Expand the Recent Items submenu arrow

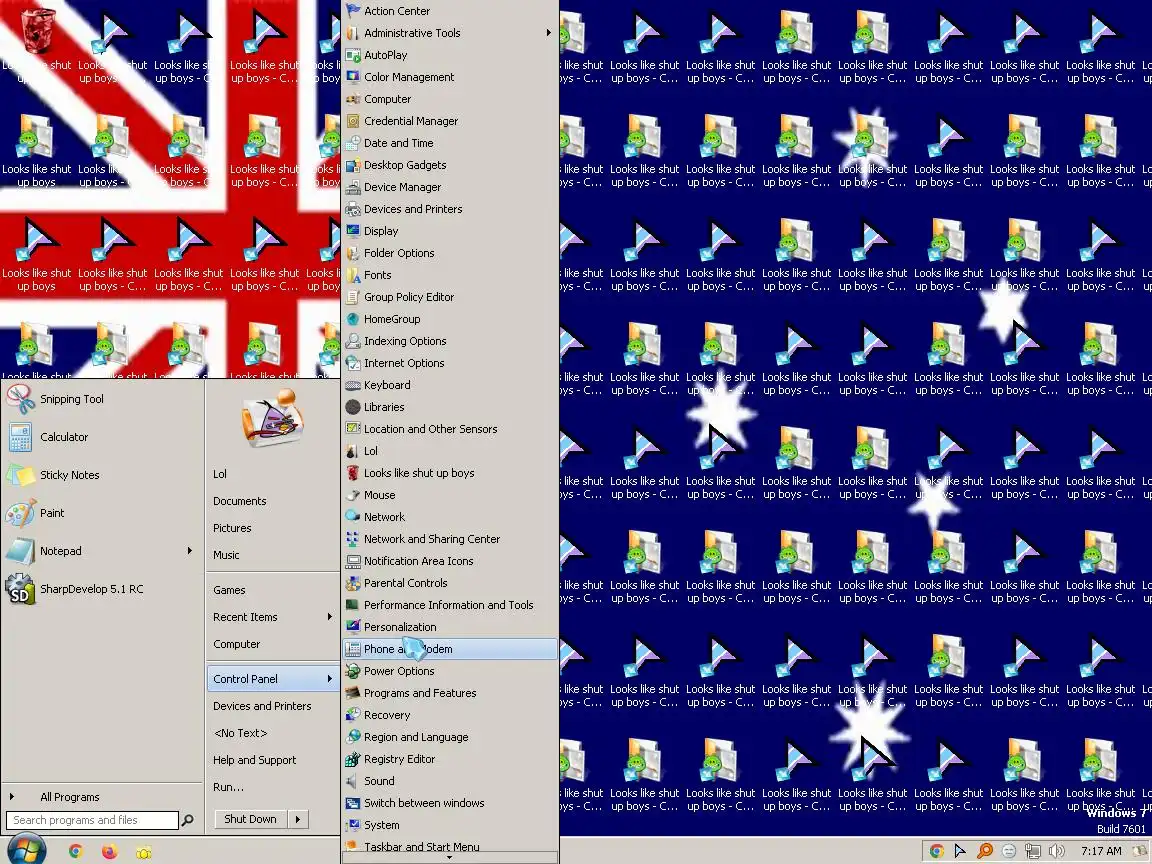point(330,617)
